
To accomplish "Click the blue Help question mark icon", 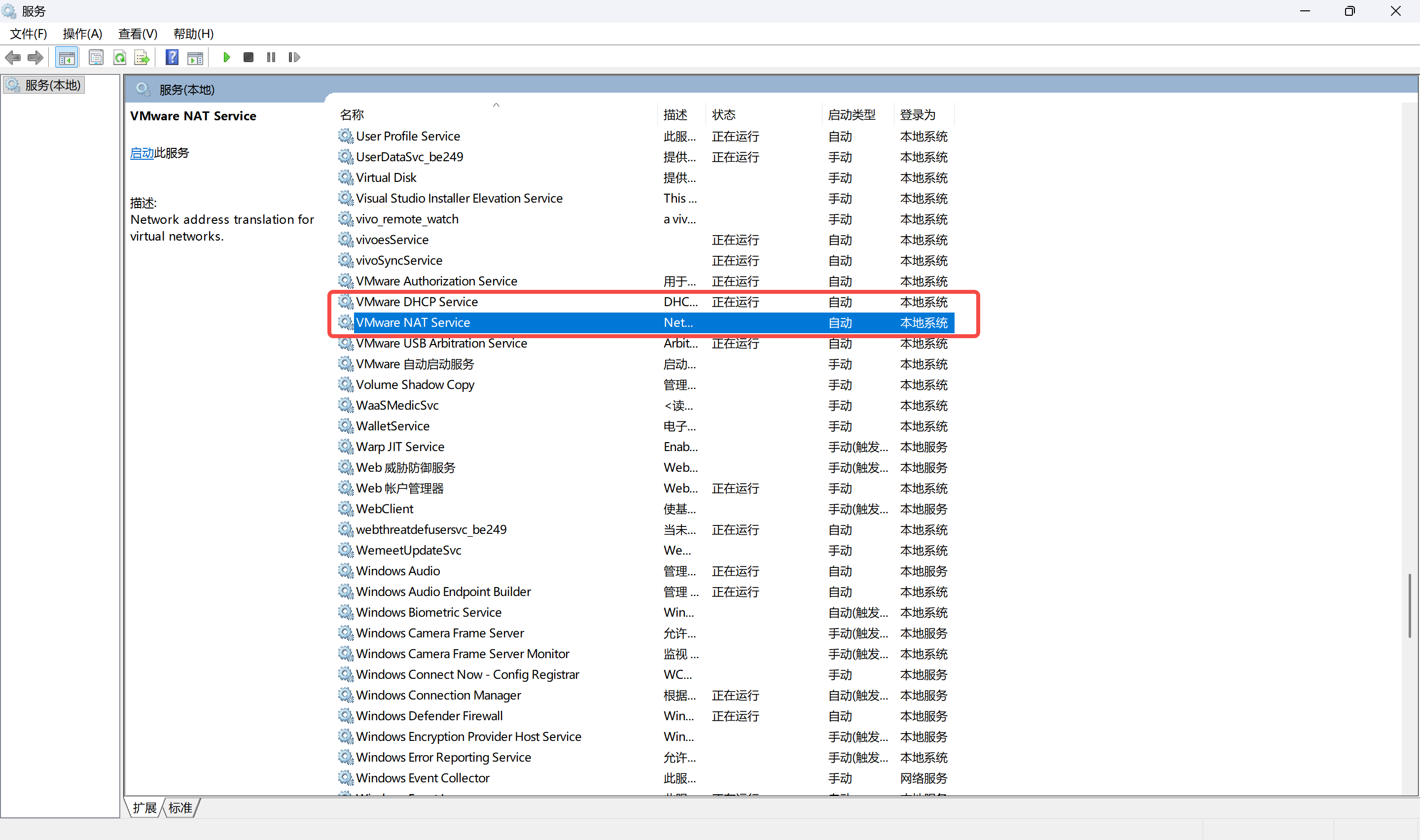I will click(172, 57).
